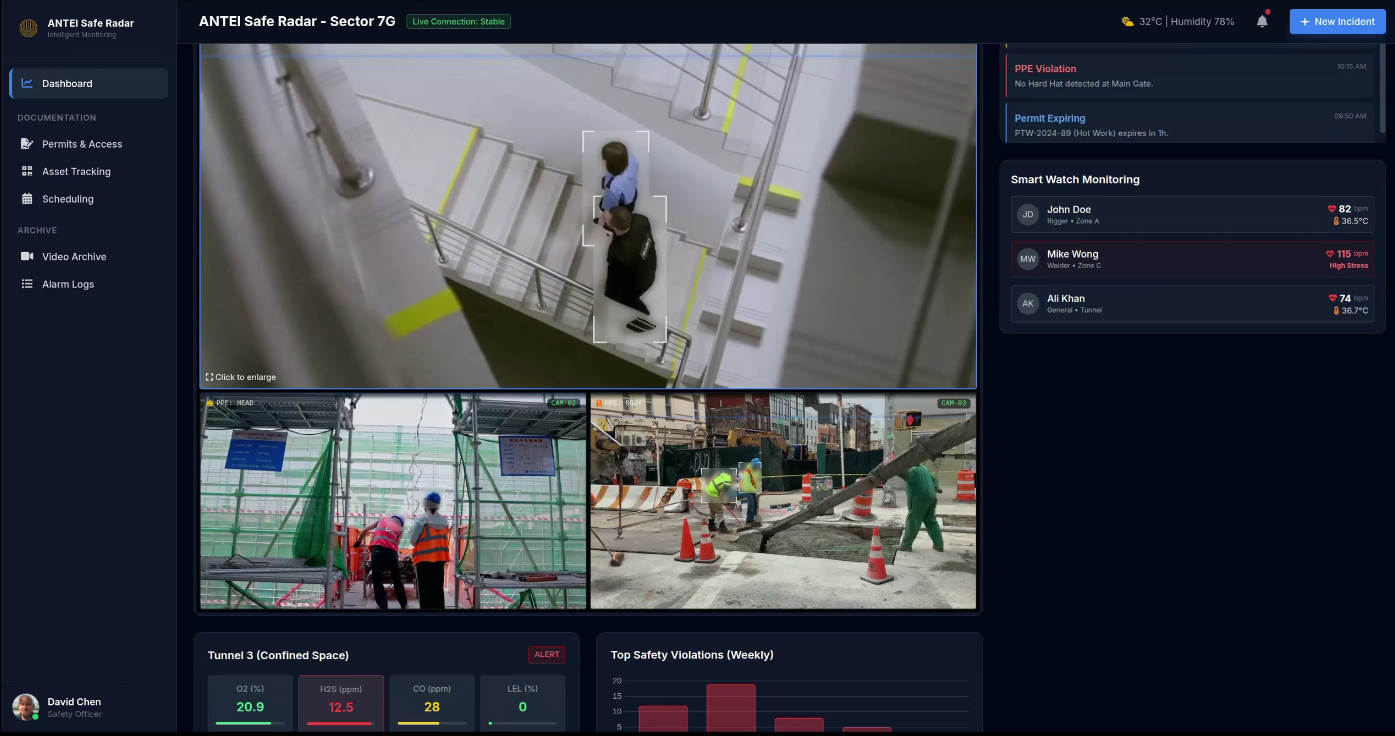Click the ANTEI Safe Radar logo icon
The width and height of the screenshot is (1395, 736).
point(29,28)
